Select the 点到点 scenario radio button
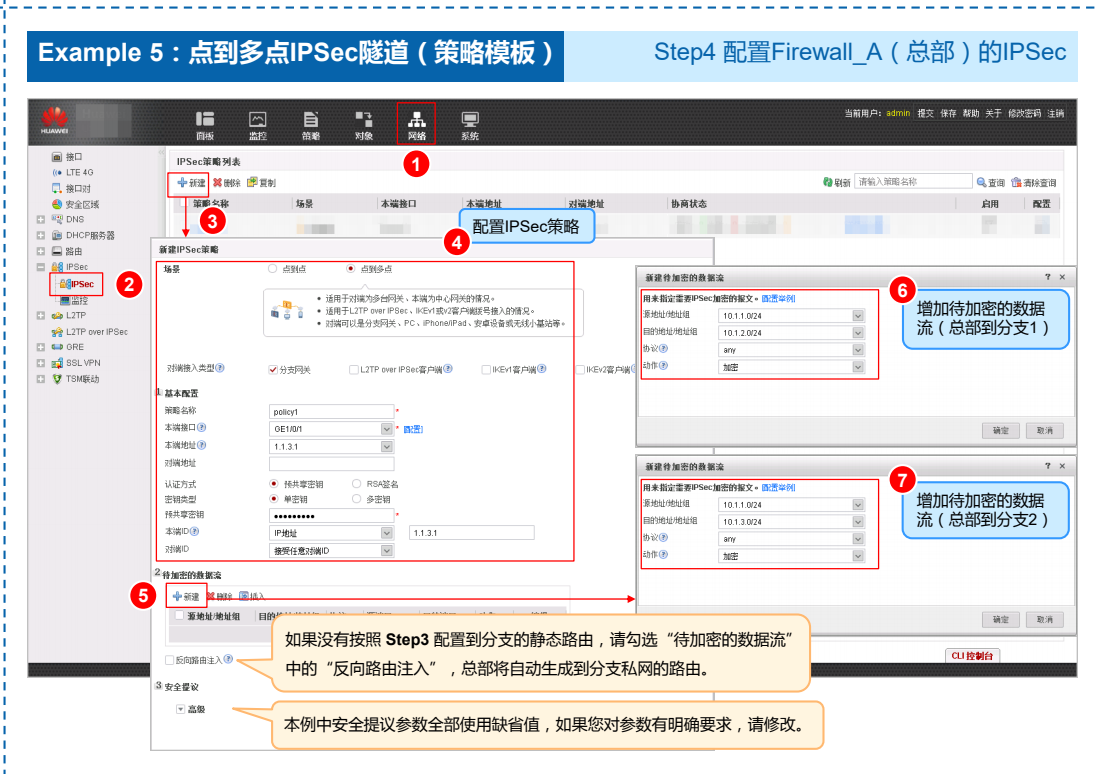Image resolution: width=1095 pixels, height=774 pixels. point(273,269)
